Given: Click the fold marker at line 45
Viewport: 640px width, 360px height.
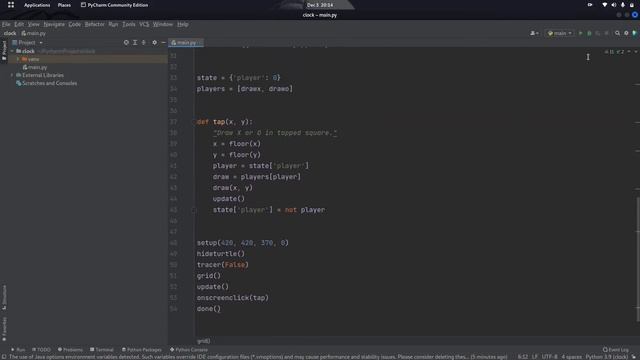Looking at the screenshot, I should point(194,210).
